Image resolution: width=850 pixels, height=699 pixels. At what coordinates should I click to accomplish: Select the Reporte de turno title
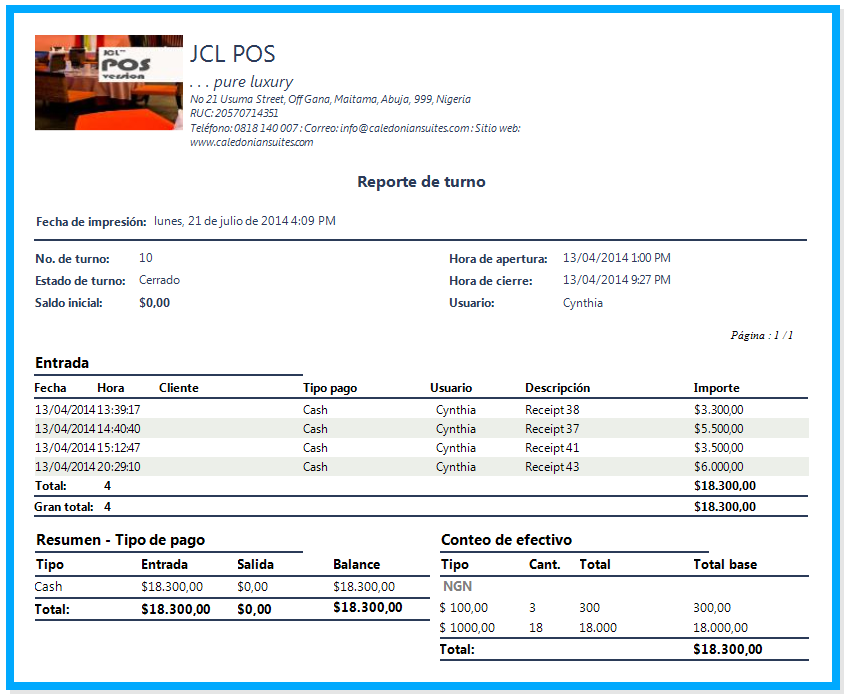point(420,182)
